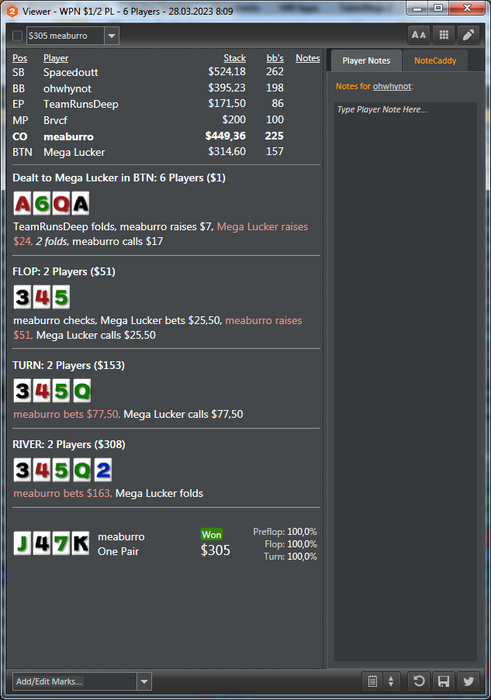Sort by the Stack column header
This screenshot has width=491, height=700.
234,58
